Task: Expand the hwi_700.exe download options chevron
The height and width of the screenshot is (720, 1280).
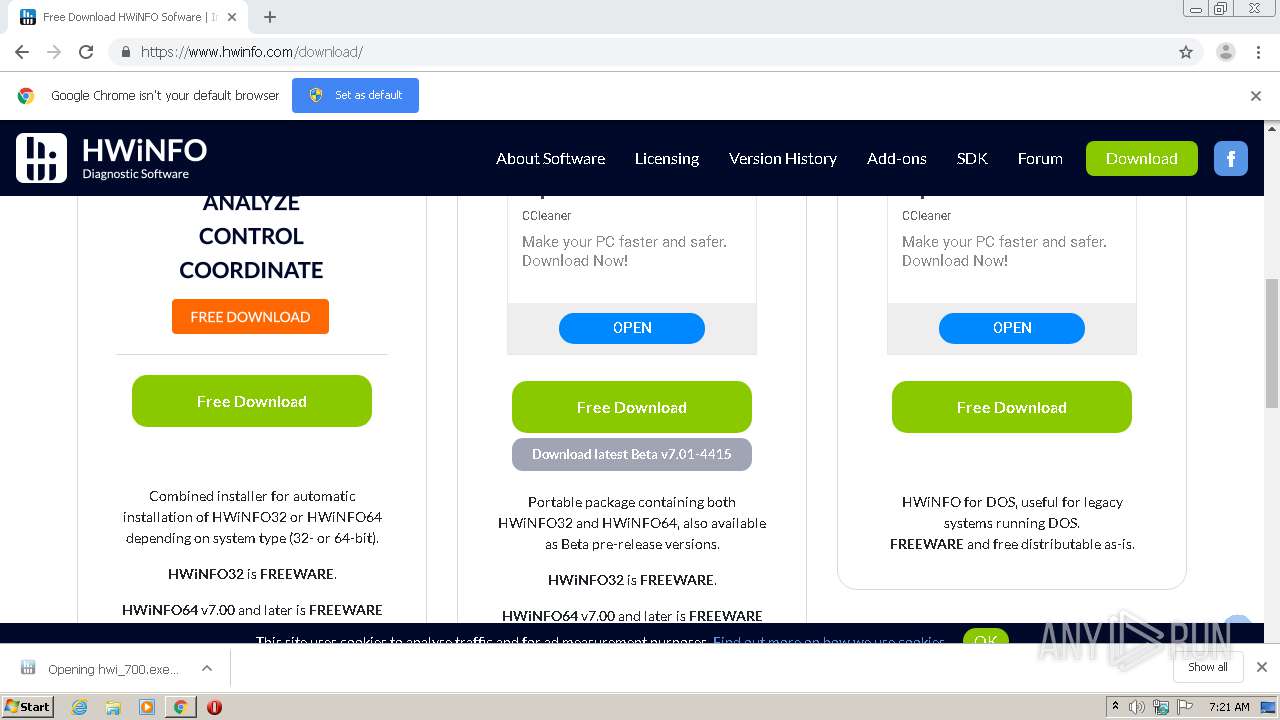Action: click(207, 668)
